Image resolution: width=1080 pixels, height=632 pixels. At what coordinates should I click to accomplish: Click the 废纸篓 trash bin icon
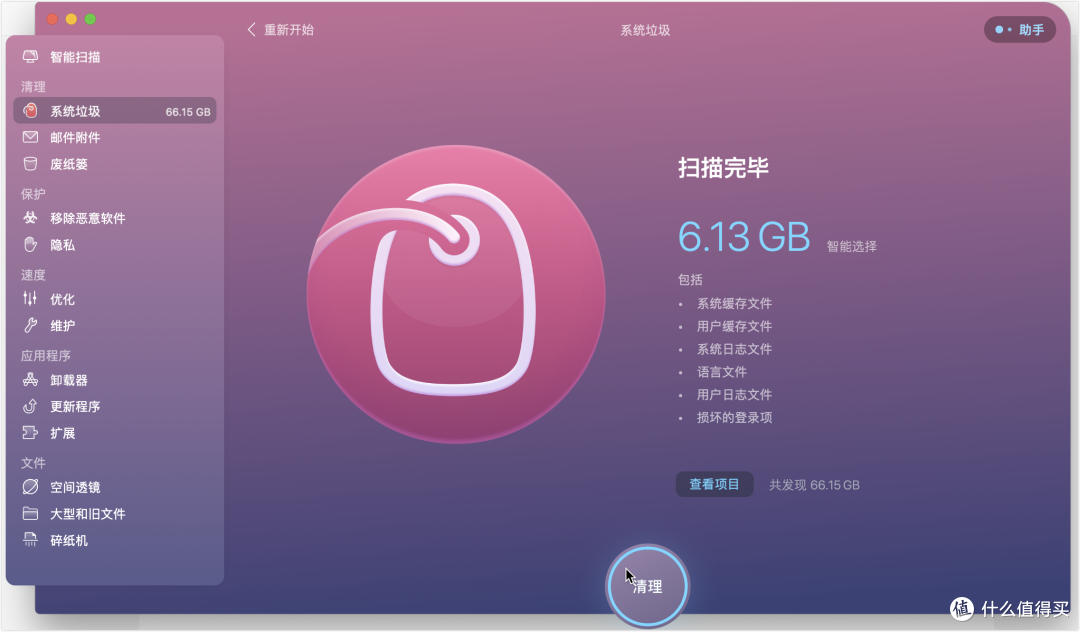point(30,164)
